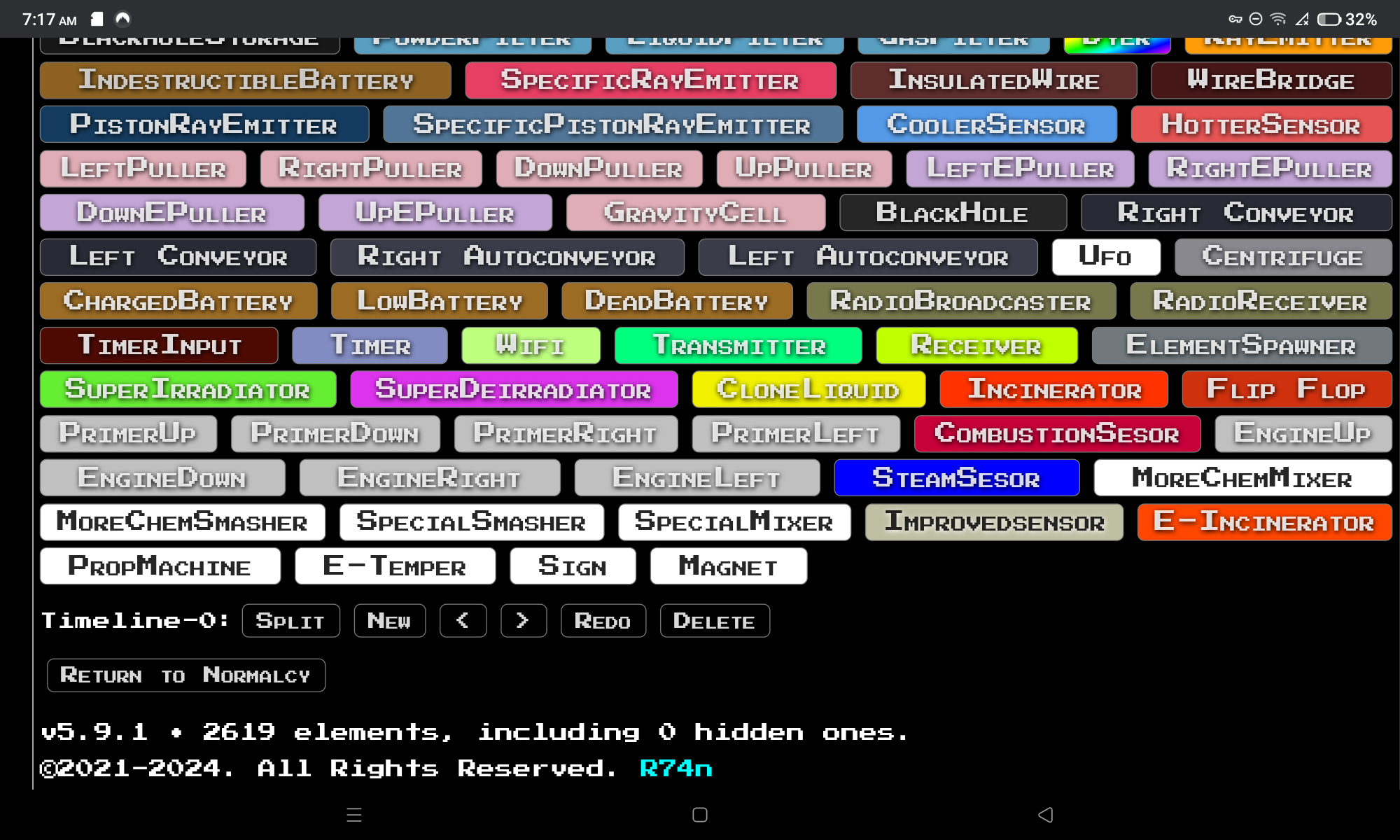Image resolution: width=1400 pixels, height=840 pixels.
Task: Select the BlackHole element
Action: pyautogui.click(x=952, y=213)
